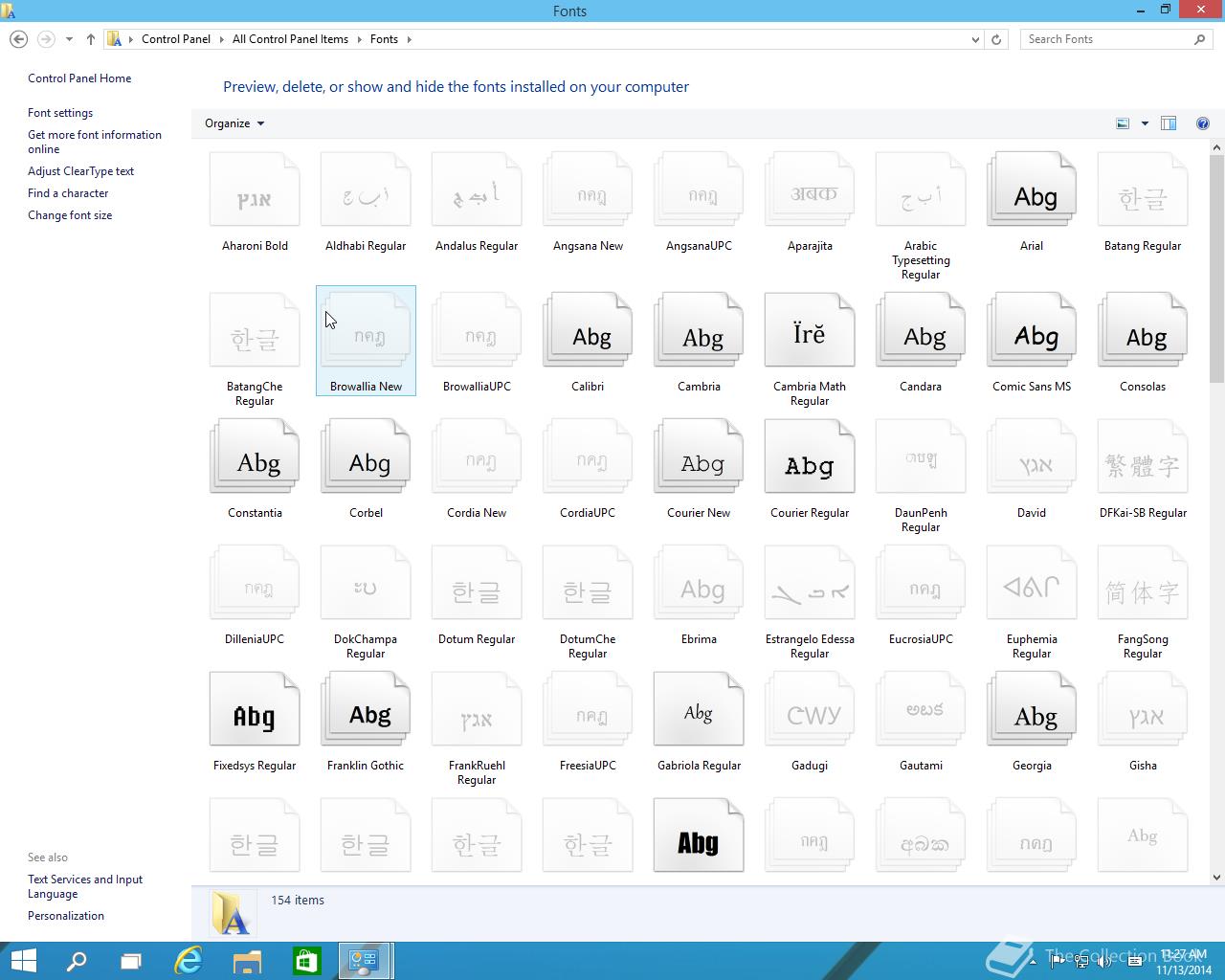This screenshot has height=980, width=1225.
Task: Go up one level with Up arrow
Action: coord(90,39)
